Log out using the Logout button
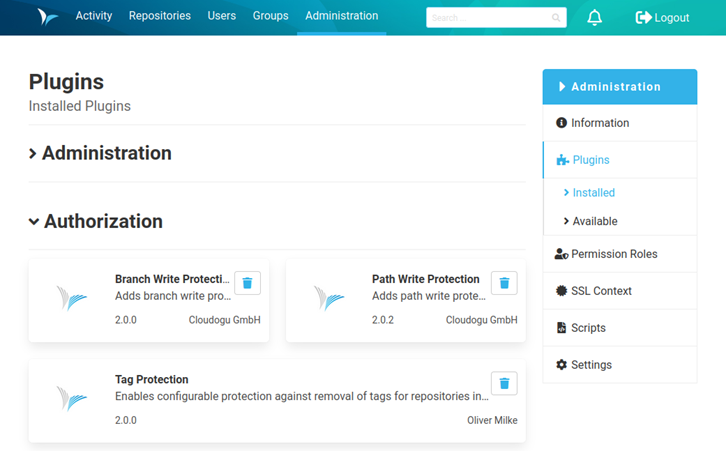This screenshot has width=726, height=451. 662,18
